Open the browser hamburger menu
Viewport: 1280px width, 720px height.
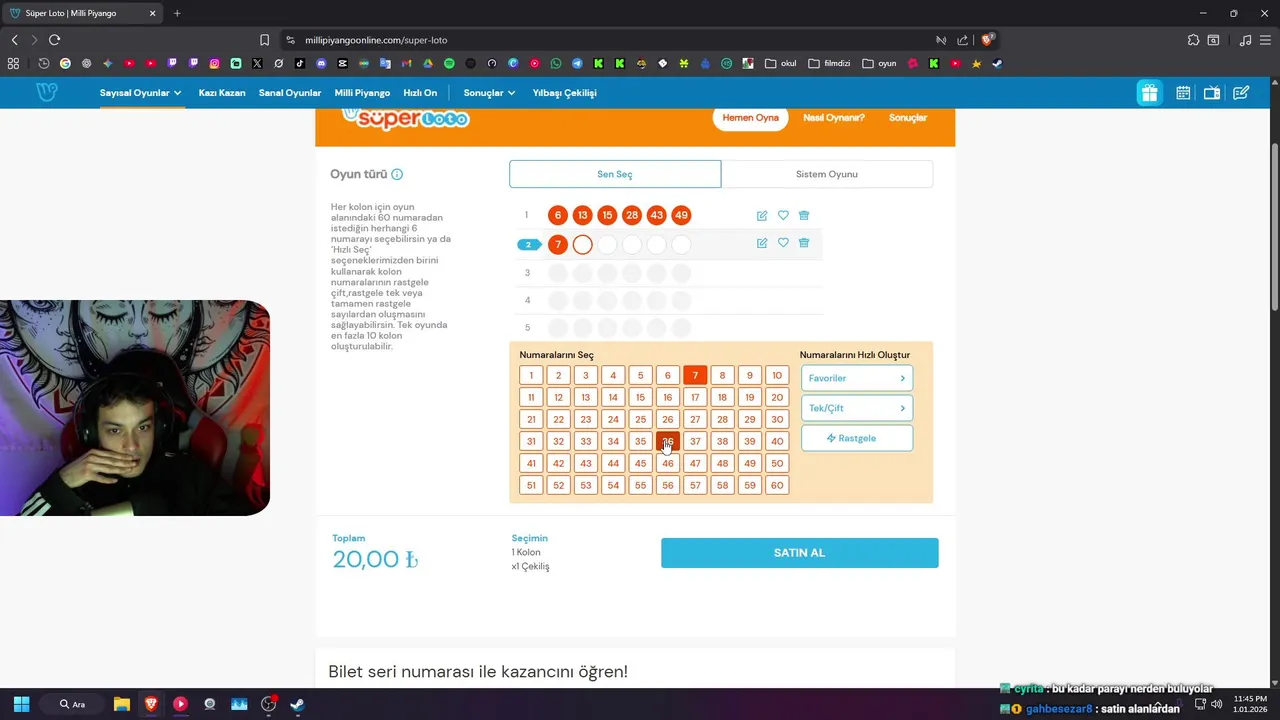coord(1266,40)
